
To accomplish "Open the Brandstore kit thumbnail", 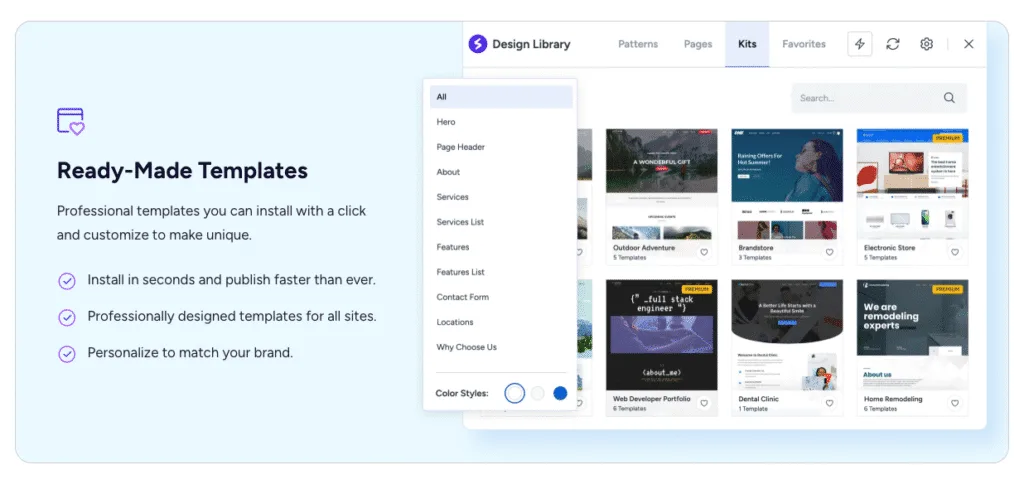I will click(x=787, y=184).
